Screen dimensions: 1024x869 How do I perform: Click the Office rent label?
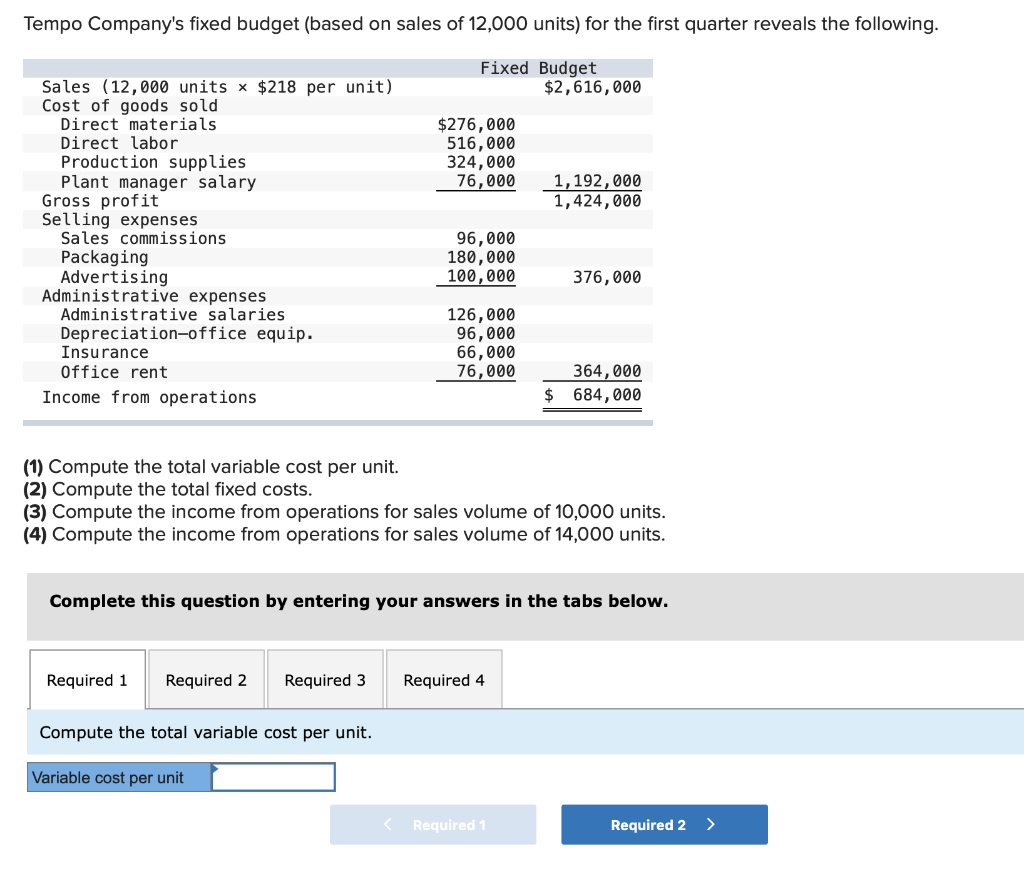pos(114,372)
